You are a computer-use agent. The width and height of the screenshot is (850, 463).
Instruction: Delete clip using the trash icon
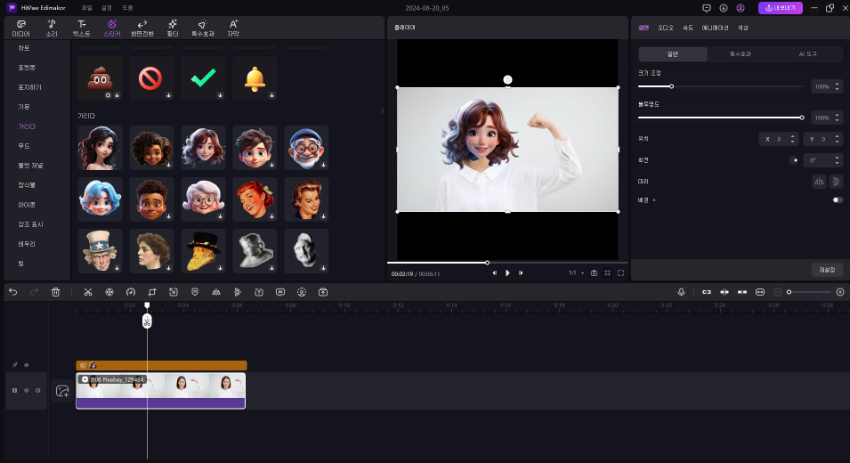[x=56, y=292]
